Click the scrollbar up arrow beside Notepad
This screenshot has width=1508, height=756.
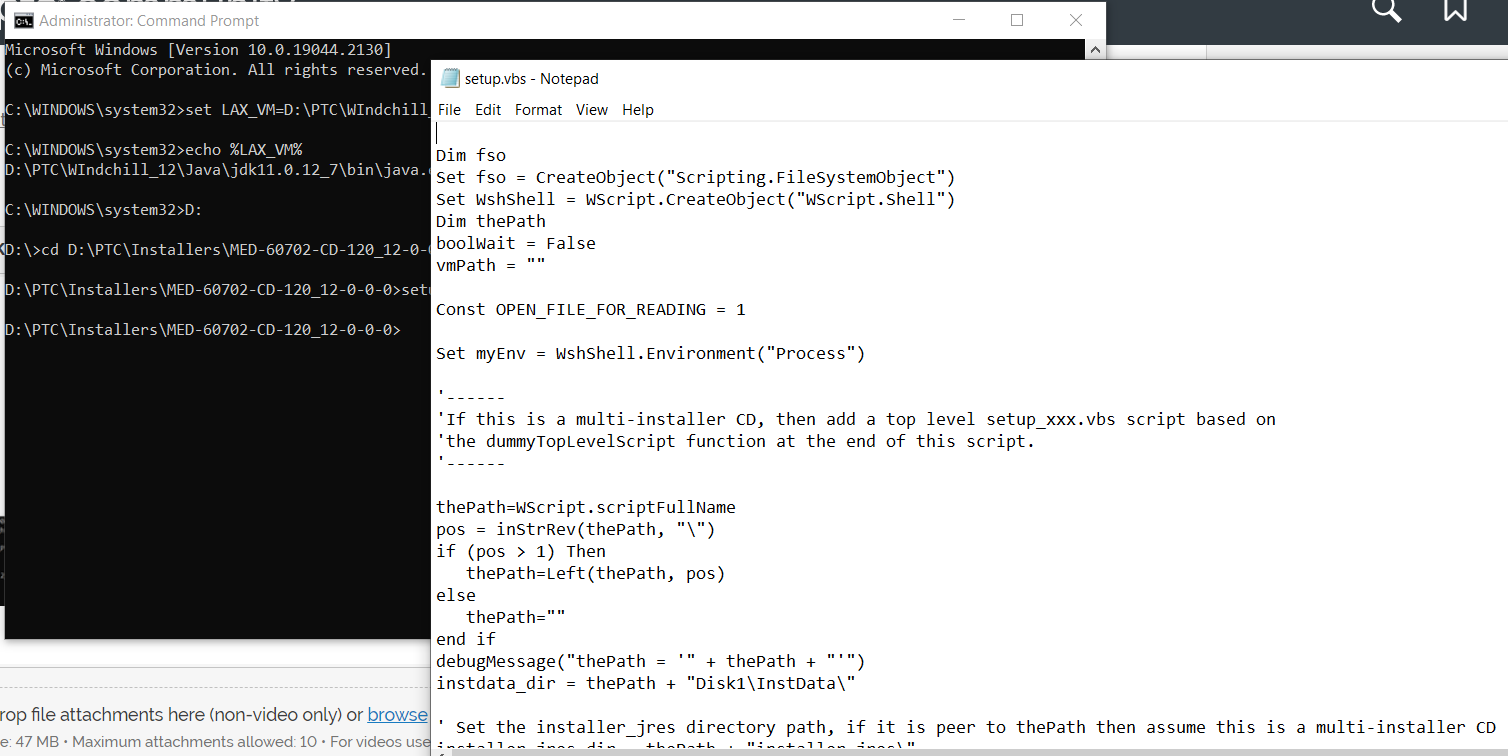1096,48
